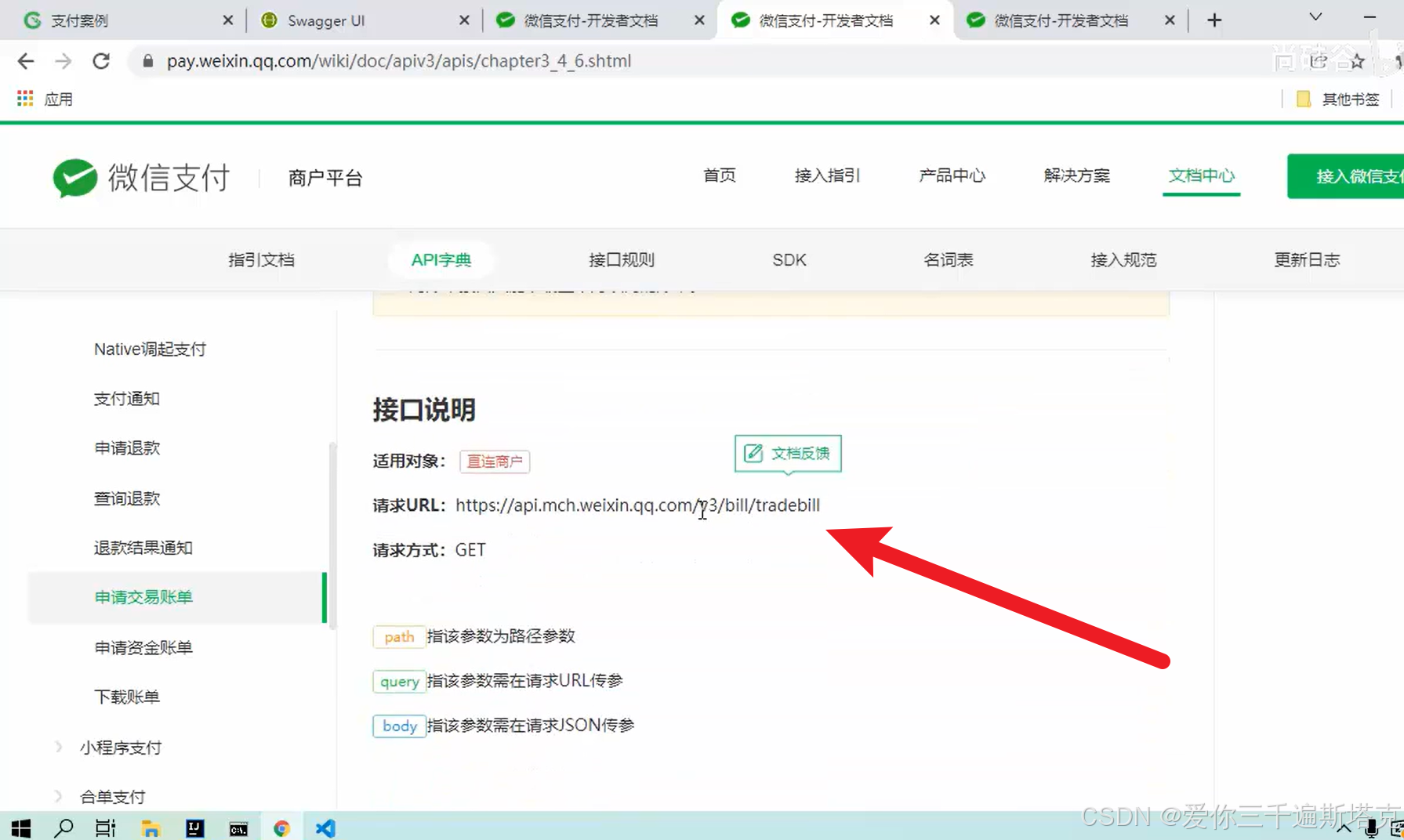The height and width of the screenshot is (840, 1404).
Task: Open 文档中心 in the top navigation
Action: point(1202,176)
